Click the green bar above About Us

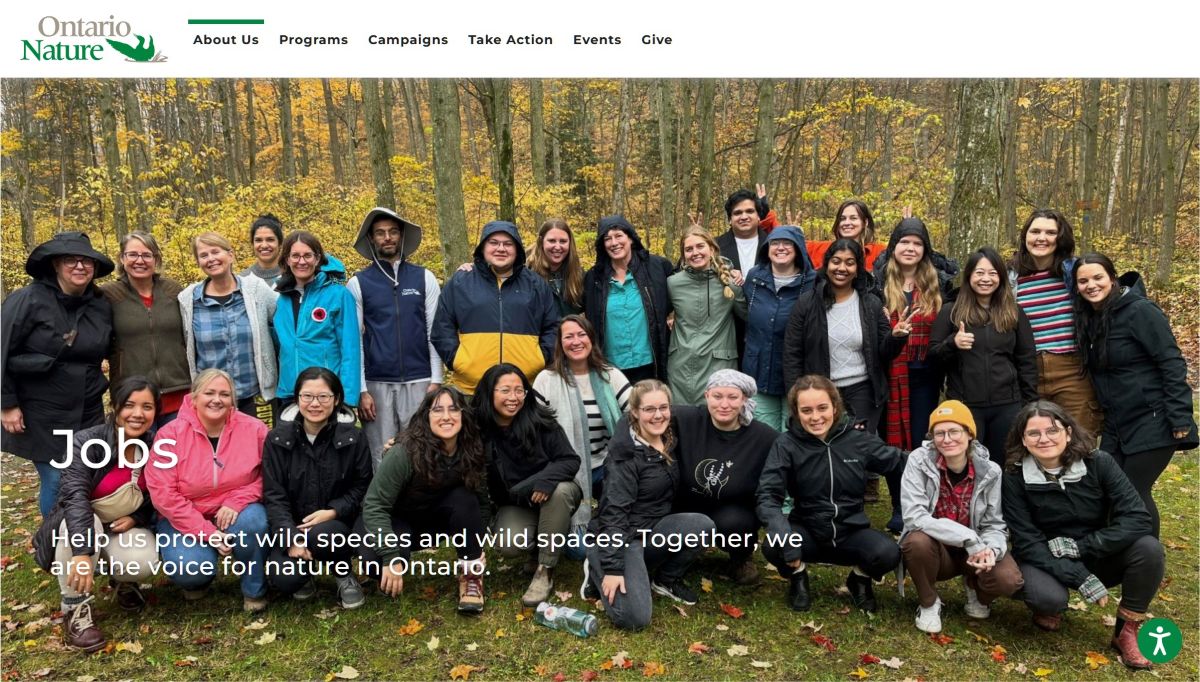(x=226, y=21)
